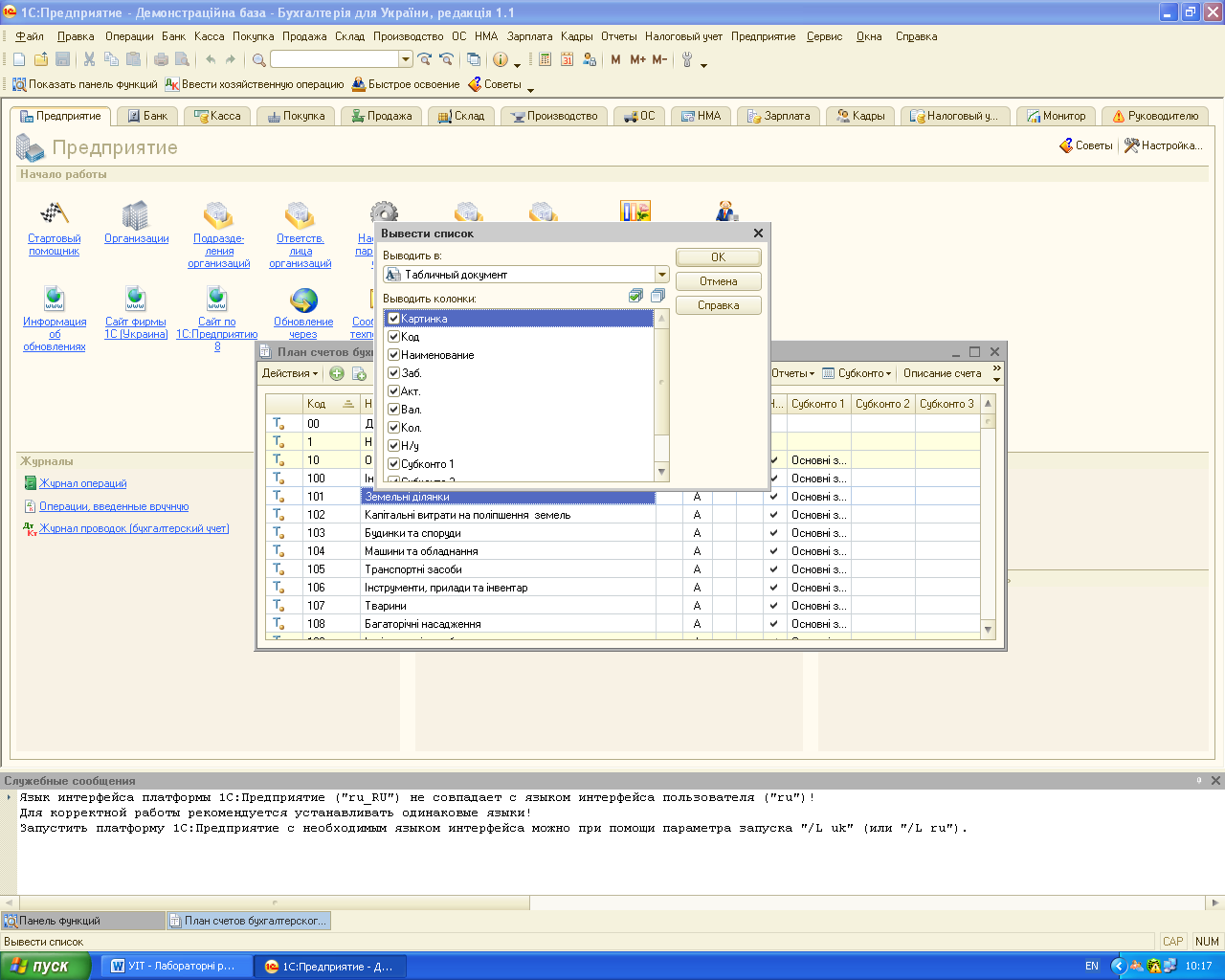1225x980 pixels.
Task: Click the Search magnifier toolbar icon
Action: [x=258, y=59]
